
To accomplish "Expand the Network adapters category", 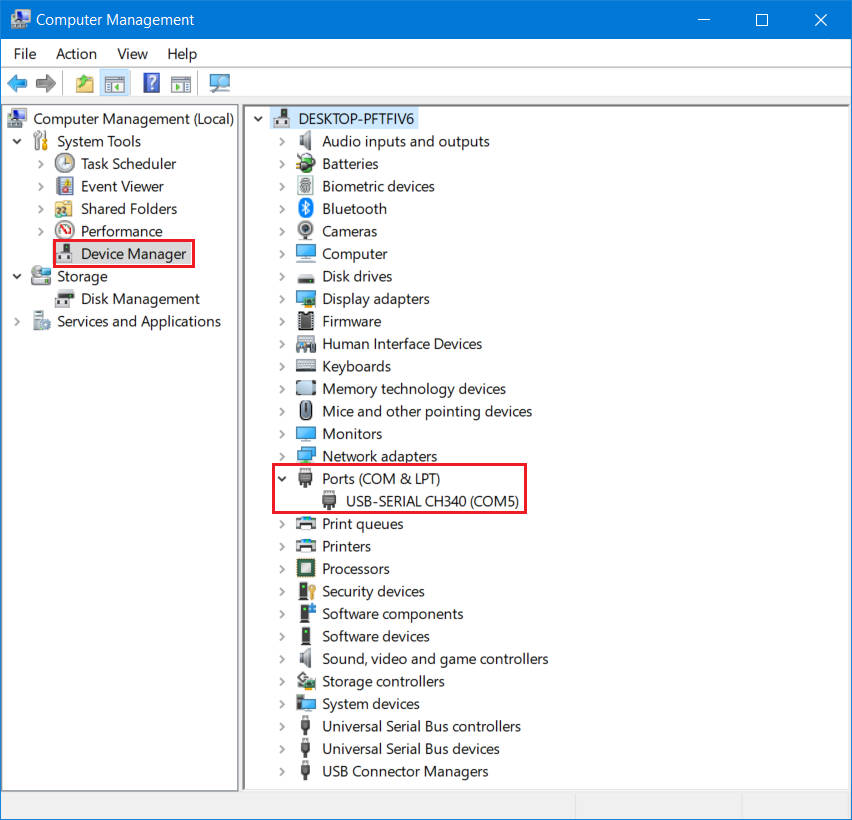I will pyautogui.click(x=282, y=455).
